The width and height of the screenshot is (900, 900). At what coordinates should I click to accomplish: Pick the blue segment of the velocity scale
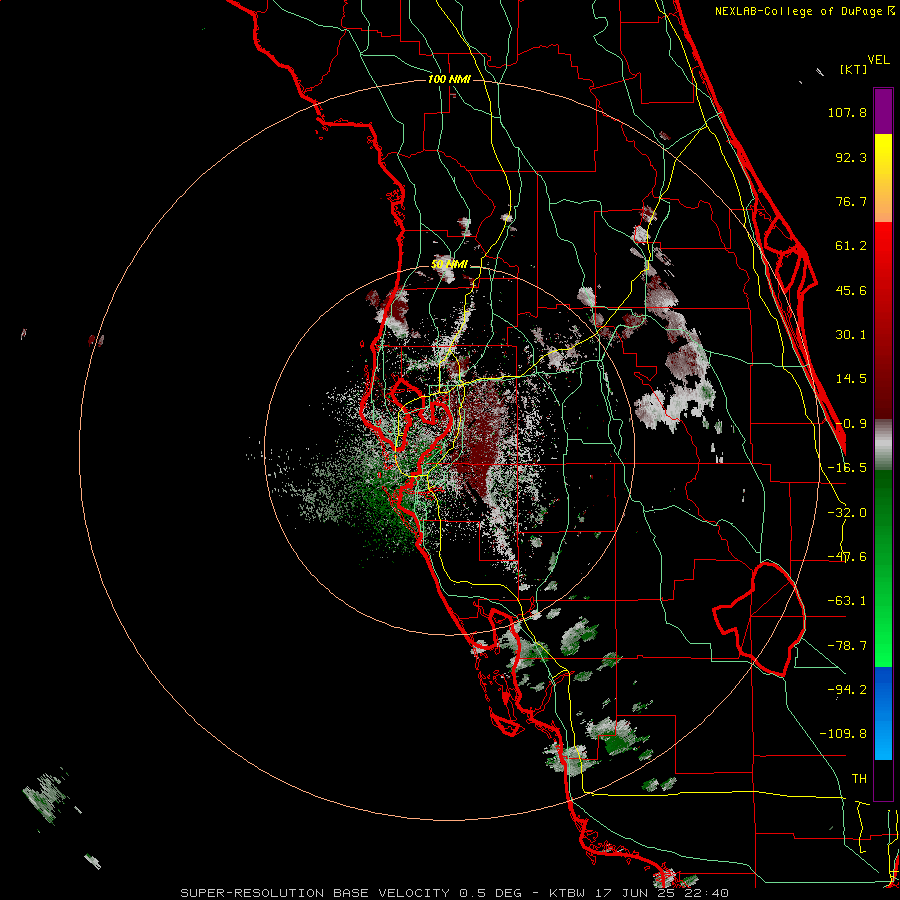coord(883,713)
